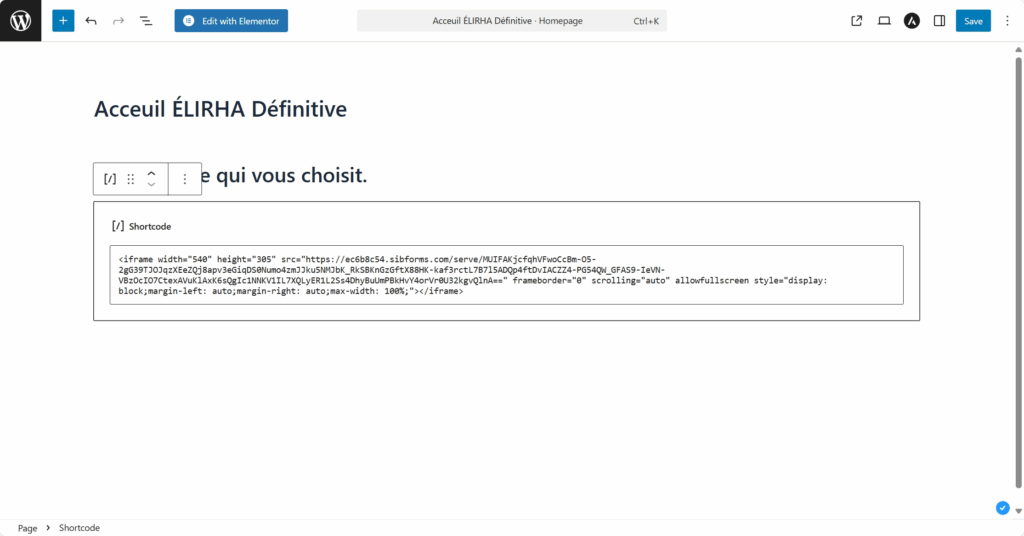Undo the last change

coord(91,20)
